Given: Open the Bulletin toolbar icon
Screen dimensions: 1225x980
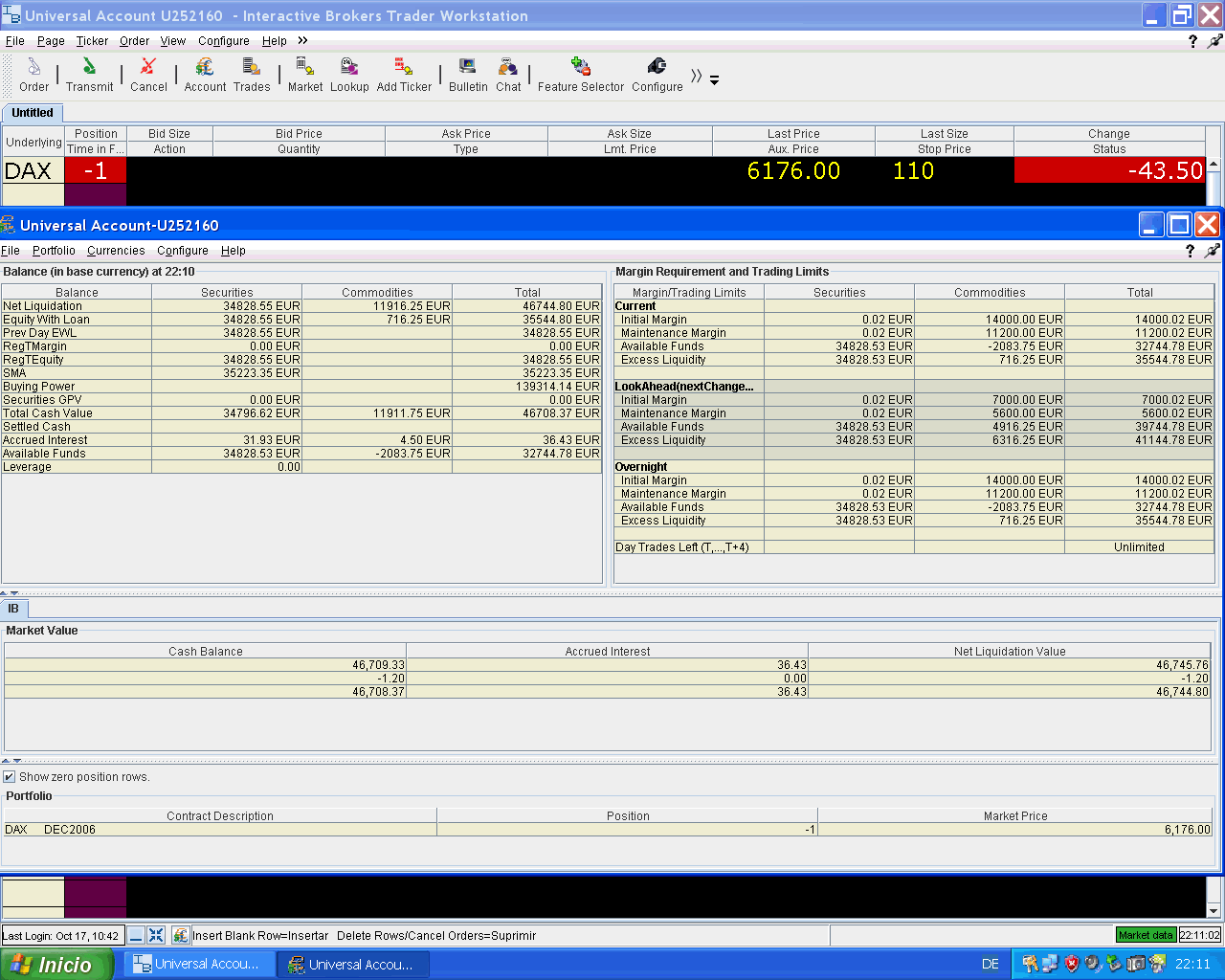Looking at the screenshot, I should click(x=468, y=74).
